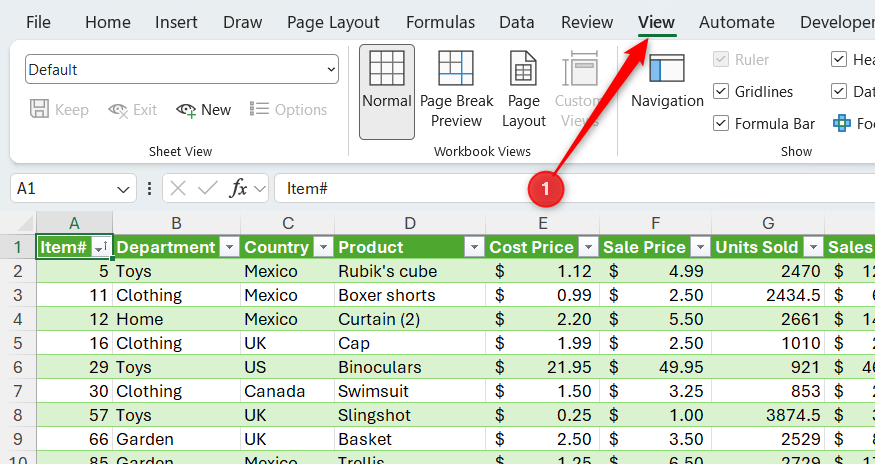Click the Cost Price value 21.95
The width and height of the screenshot is (875, 464).
(543, 367)
